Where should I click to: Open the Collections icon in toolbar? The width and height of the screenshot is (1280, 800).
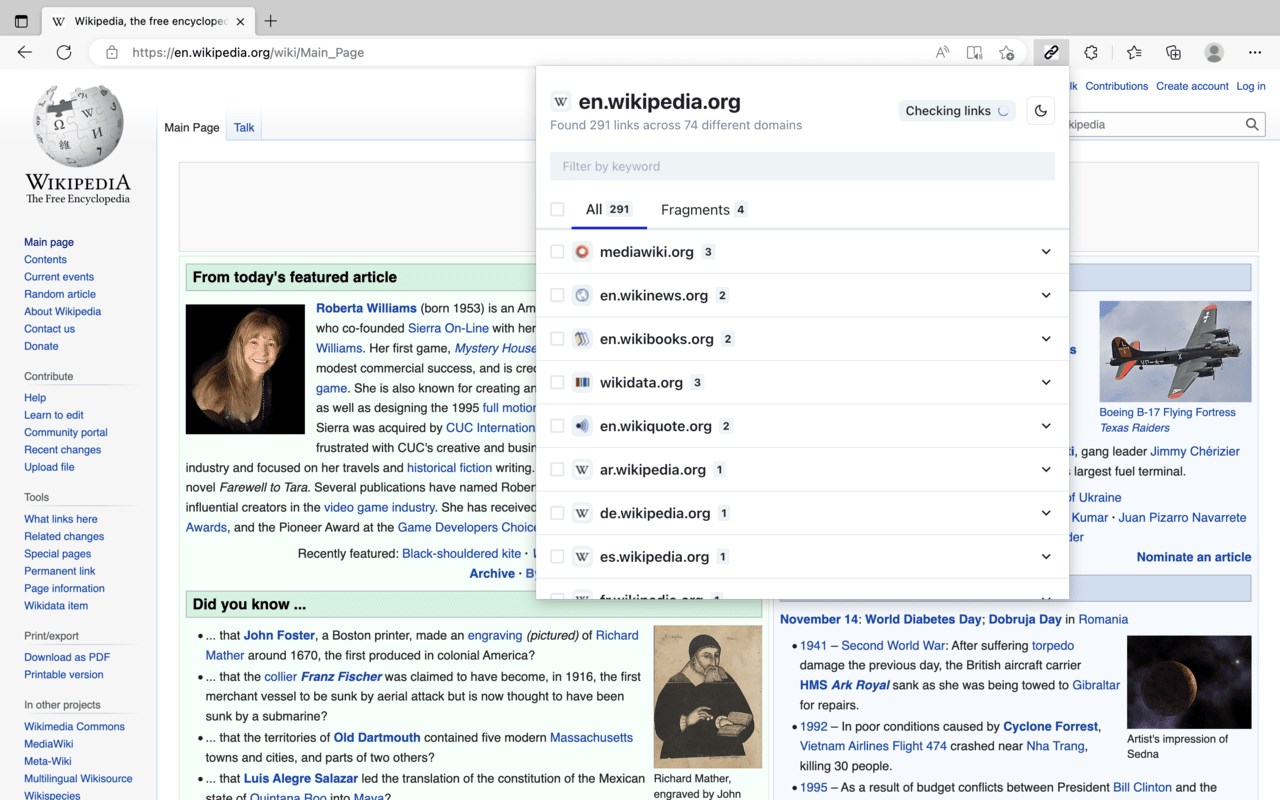[x=1174, y=52]
